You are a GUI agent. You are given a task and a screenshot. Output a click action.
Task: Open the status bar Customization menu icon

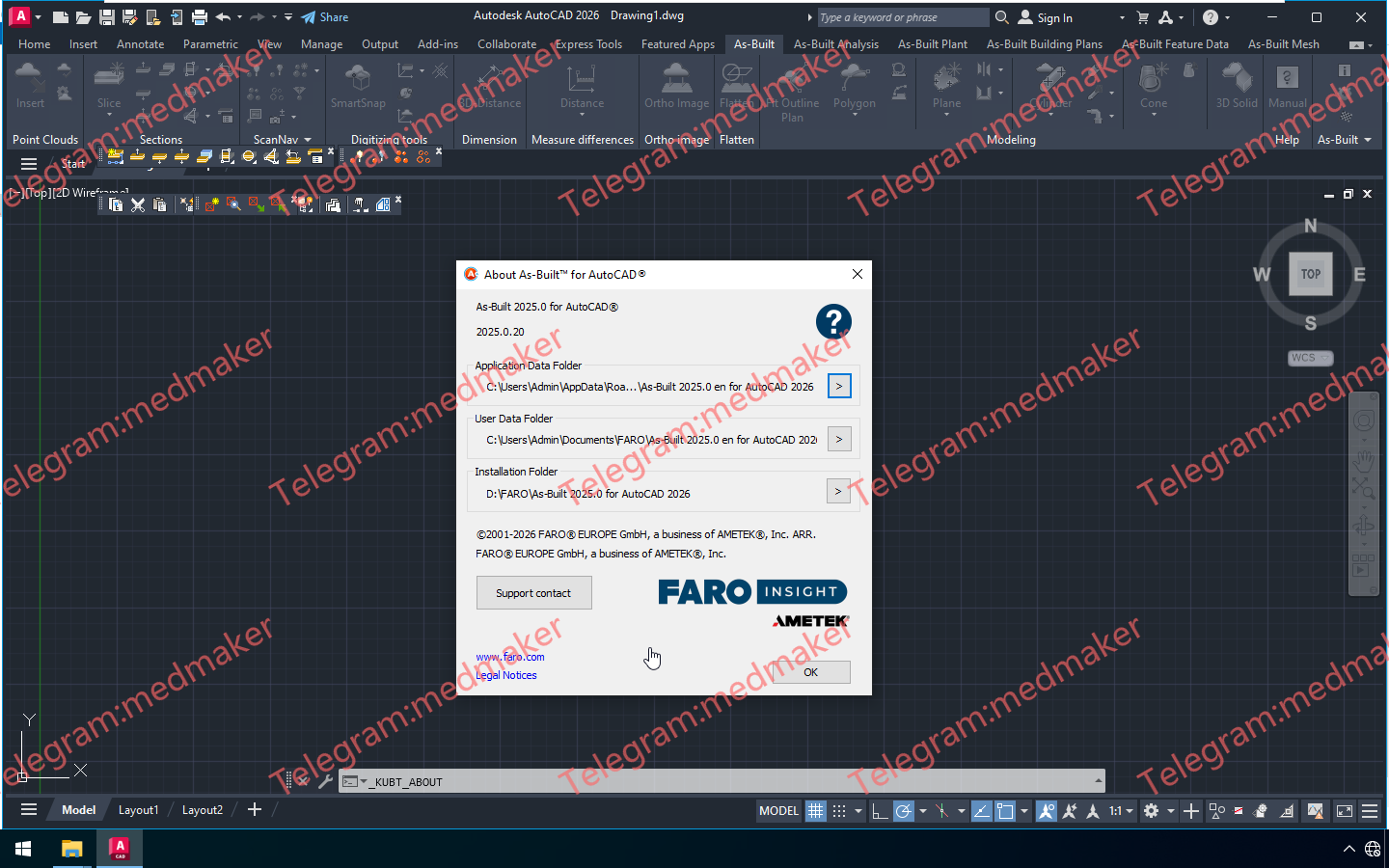coord(1370,811)
